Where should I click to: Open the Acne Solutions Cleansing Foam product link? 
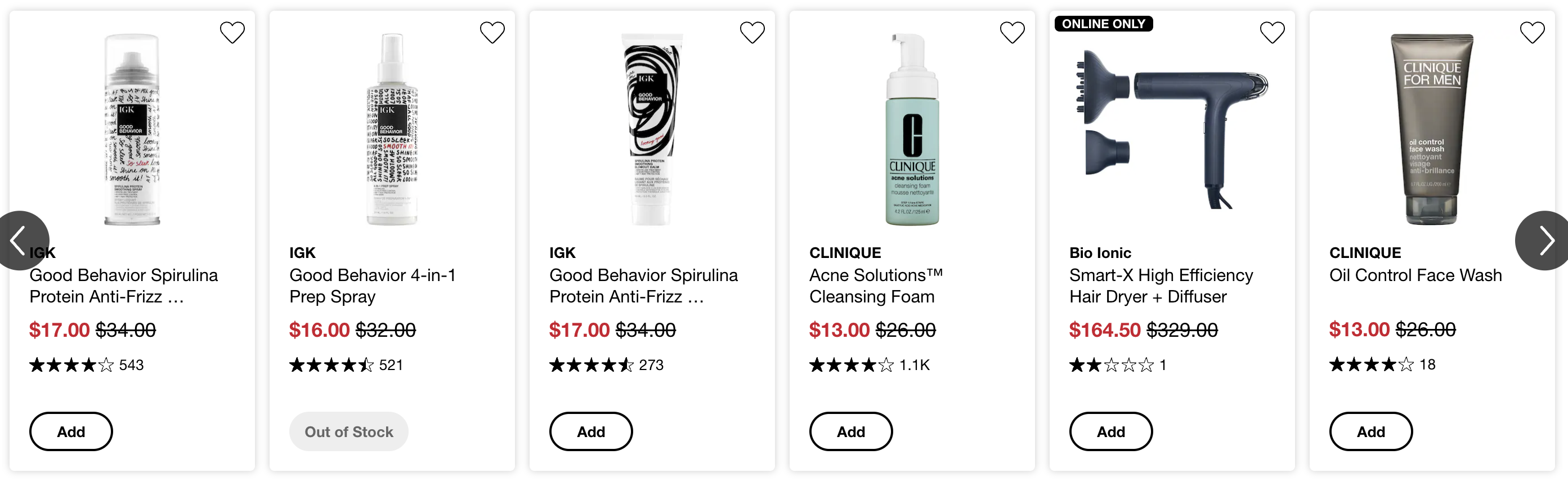(x=876, y=286)
